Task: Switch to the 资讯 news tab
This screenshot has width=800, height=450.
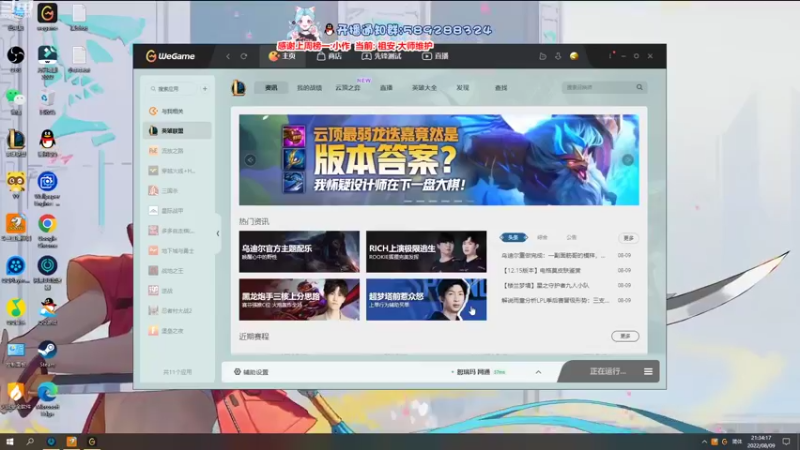Action: click(x=271, y=88)
